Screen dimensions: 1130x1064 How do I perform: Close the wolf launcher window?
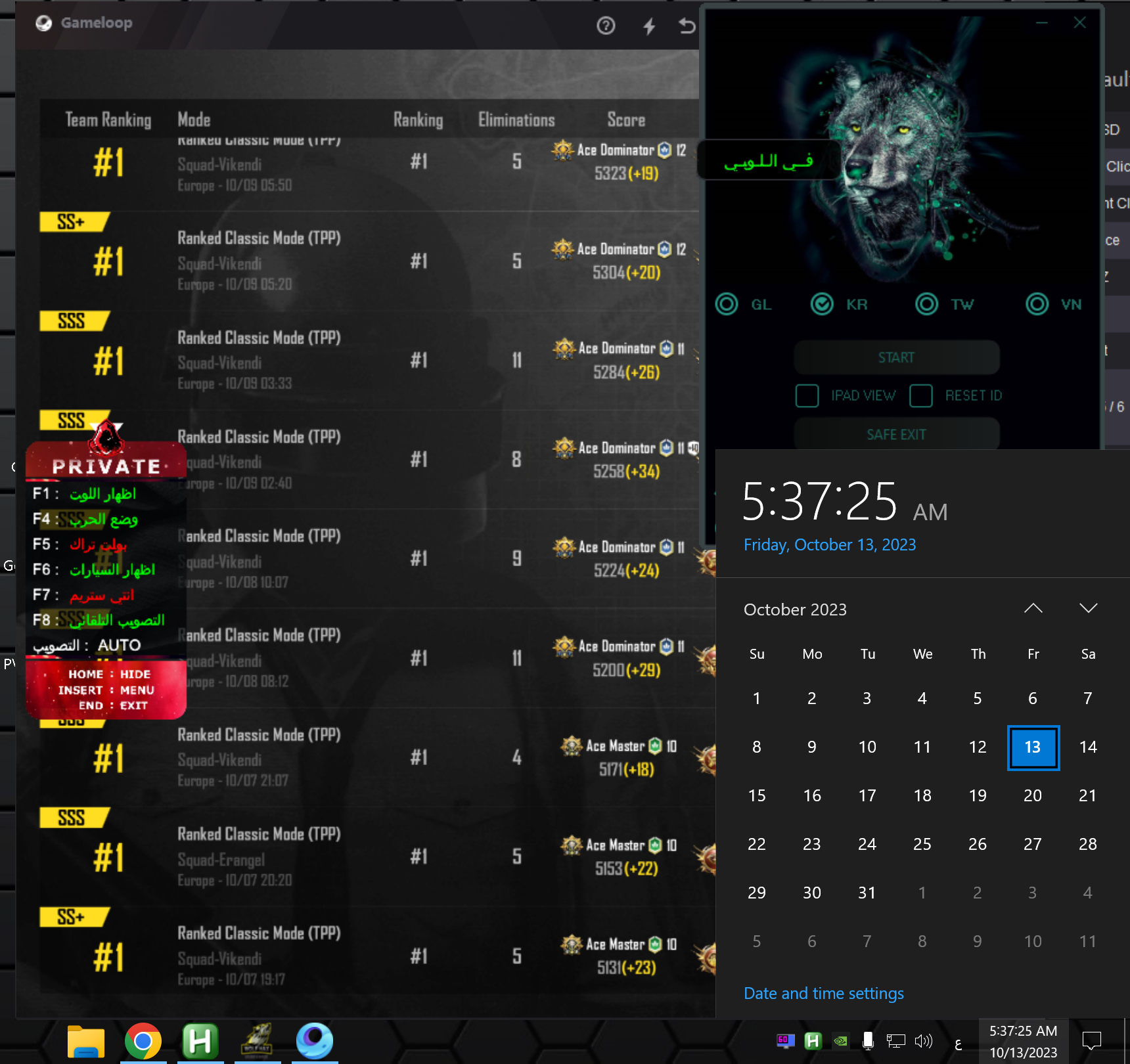click(1079, 23)
